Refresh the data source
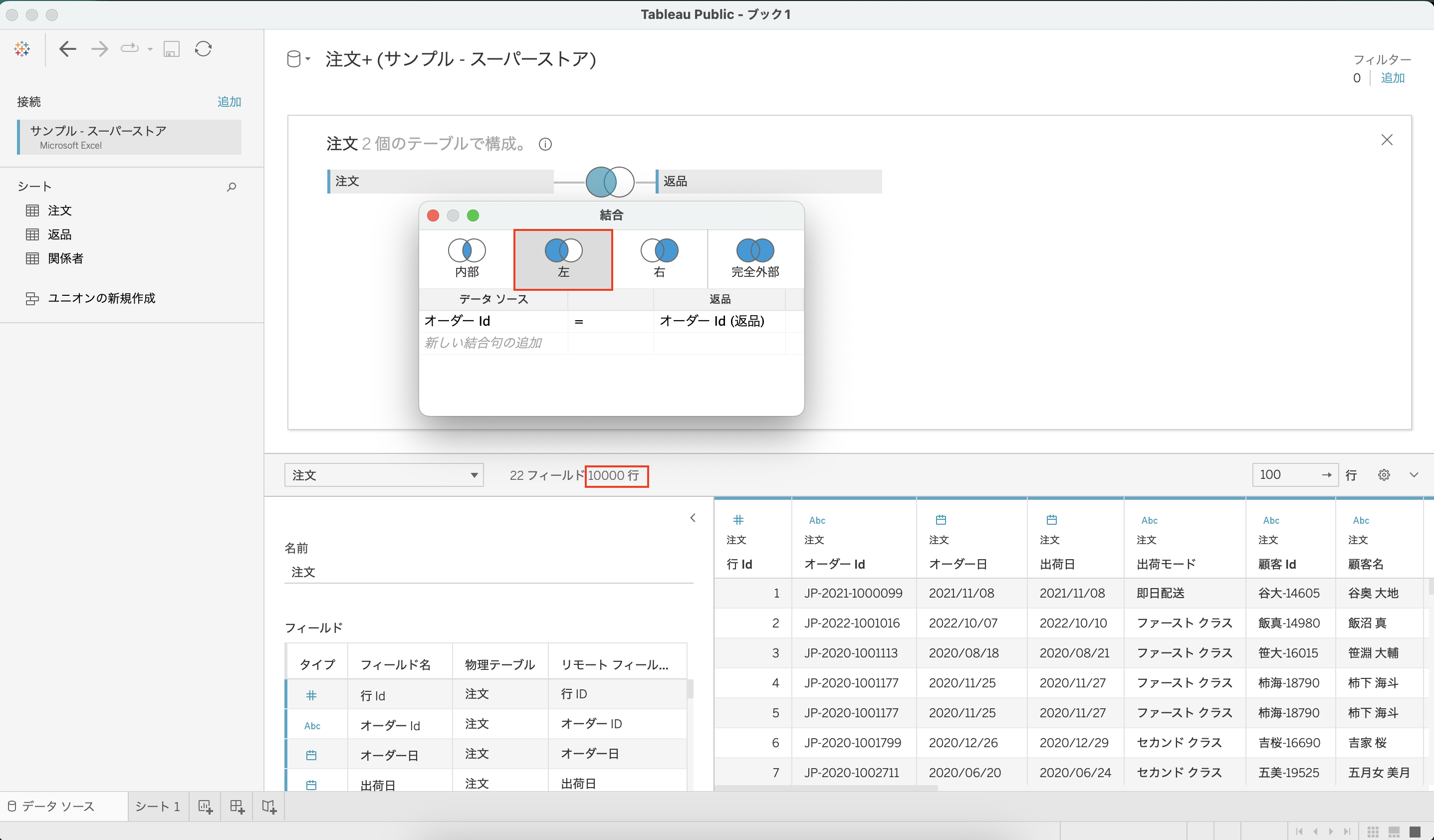Screen dimensions: 1434x840 [203, 49]
